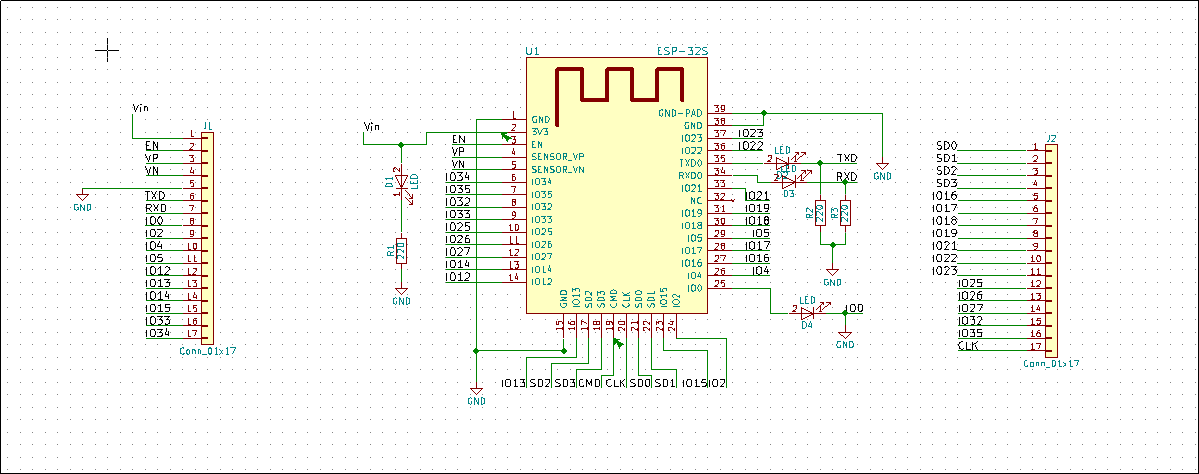1199x474 pixels.
Task: Click TXD net label right of R2
Action: [x=846, y=157]
